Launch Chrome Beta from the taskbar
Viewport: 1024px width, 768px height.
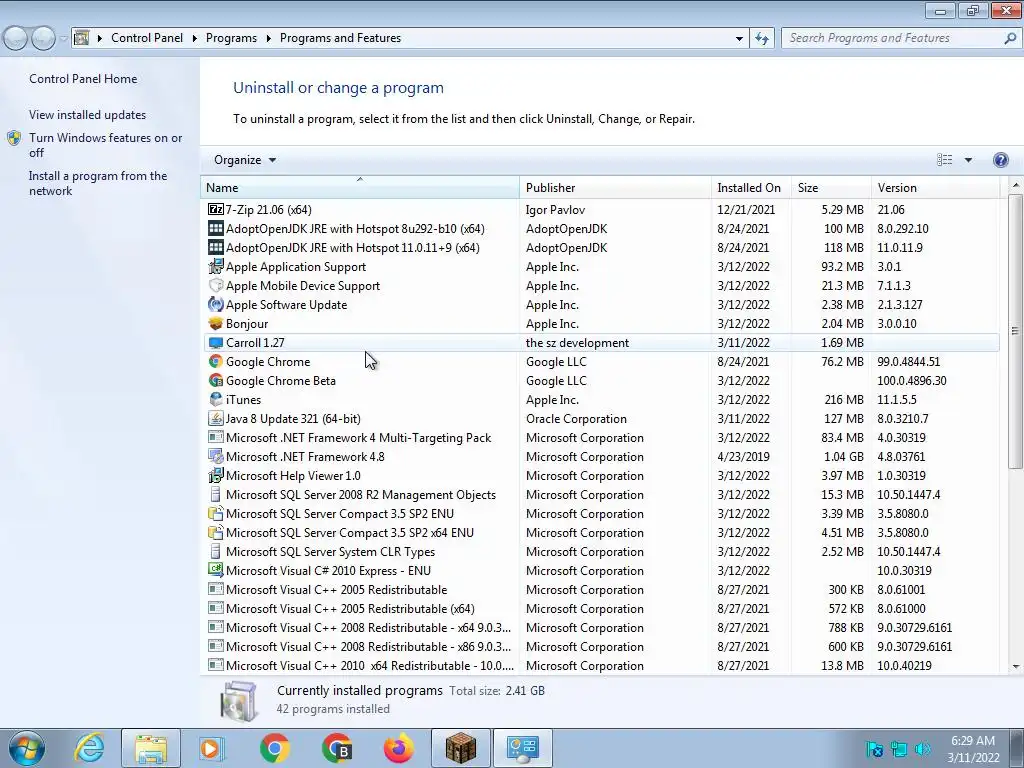[x=337, y=748]
